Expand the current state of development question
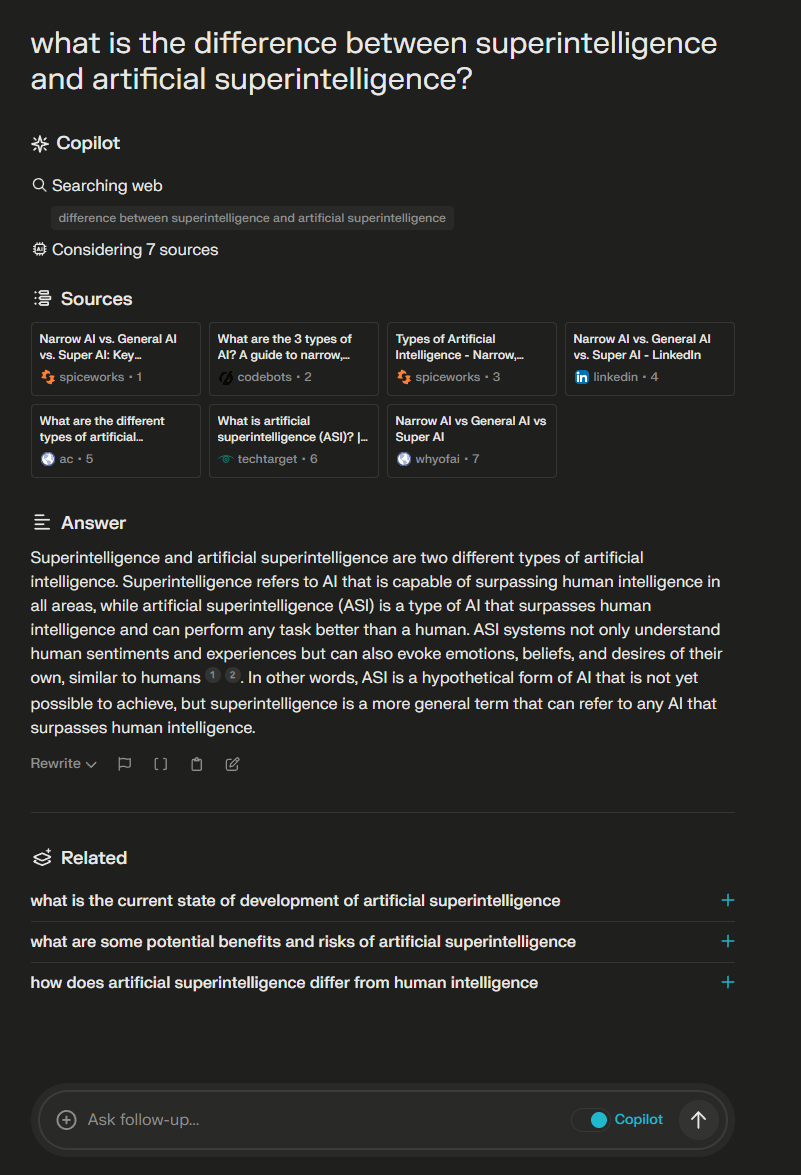This screenshot has width=801, height=1175. [x=727, y=900]
